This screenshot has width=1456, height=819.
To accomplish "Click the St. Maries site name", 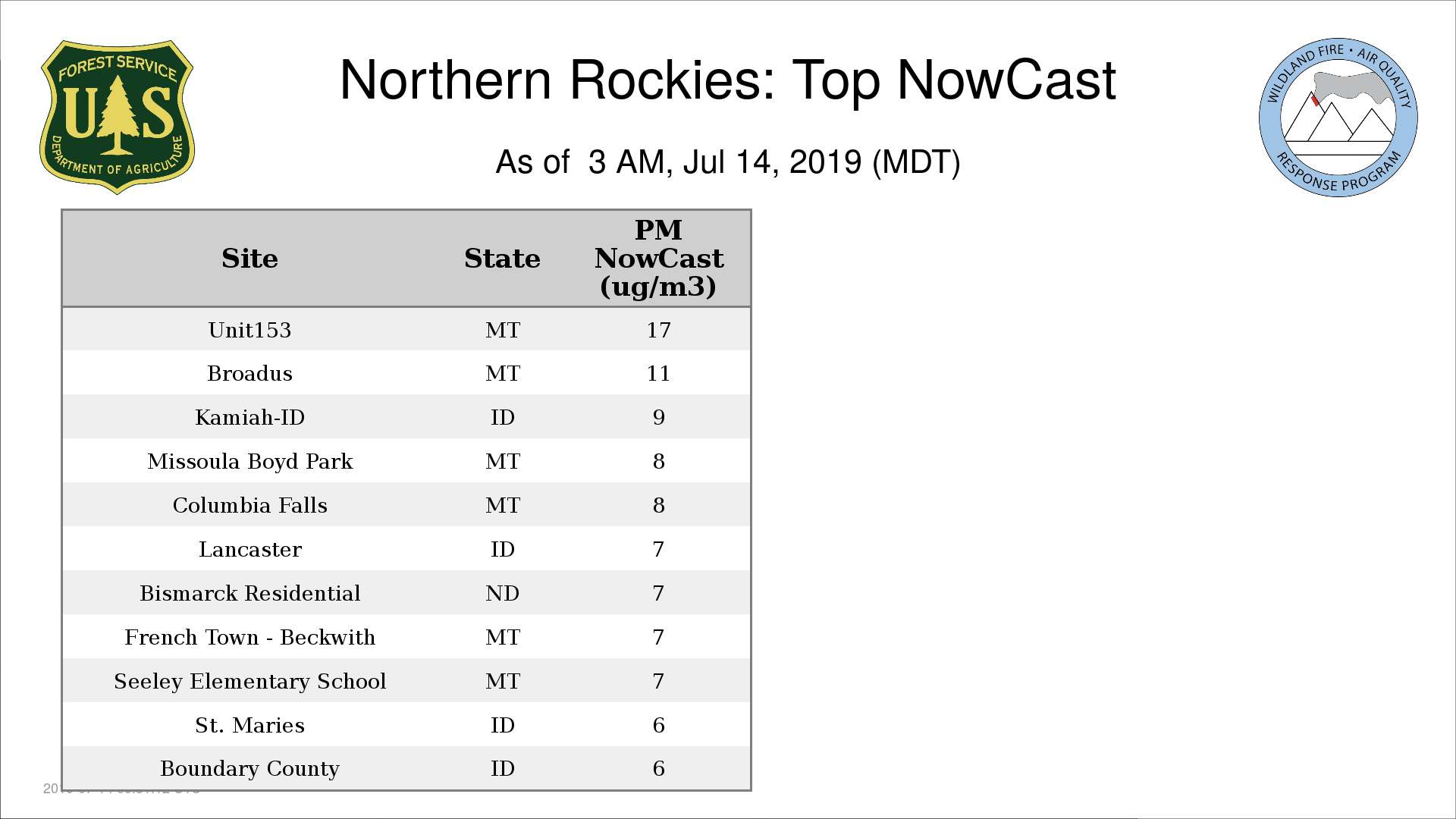I will coord(249,725).
